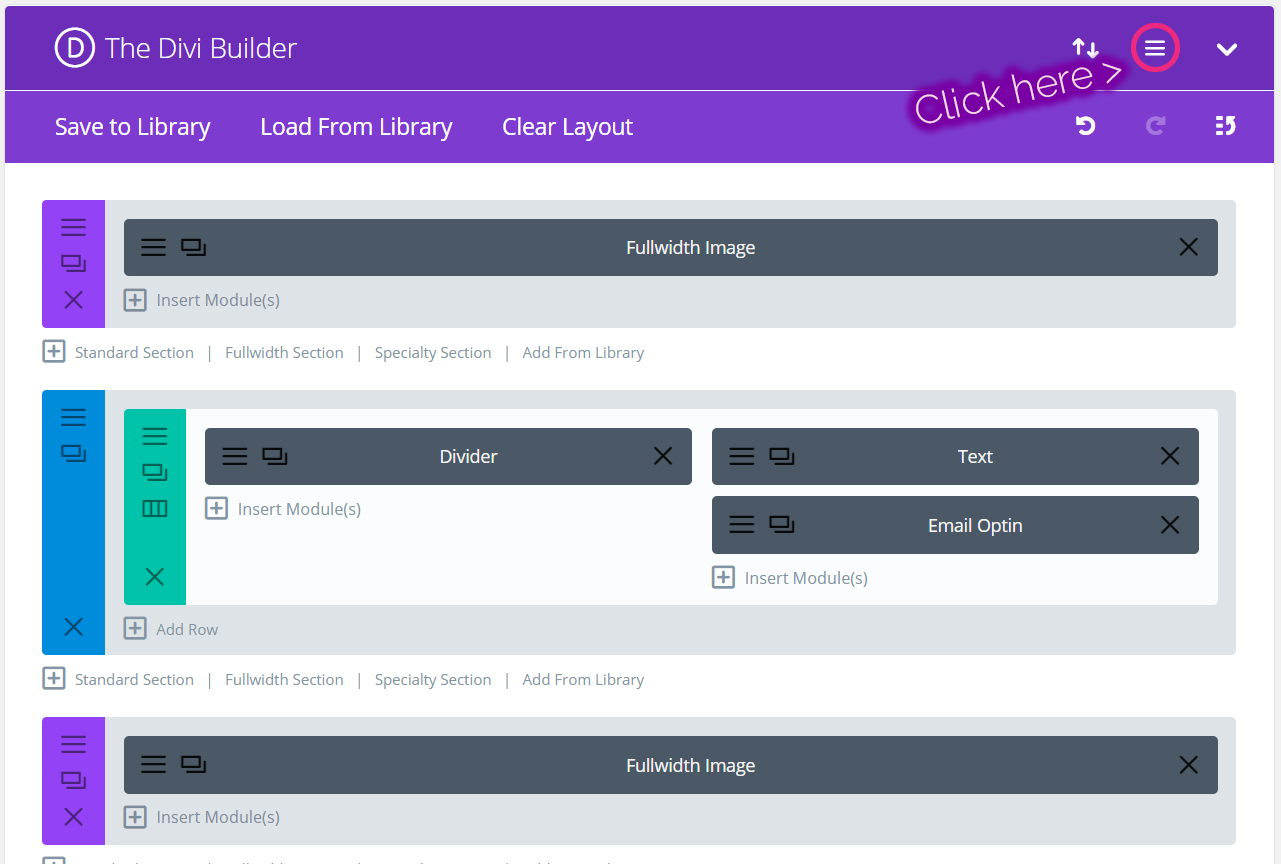Open green row settings icon
This screenshot has height=864, width=1281.
(154, 436)
